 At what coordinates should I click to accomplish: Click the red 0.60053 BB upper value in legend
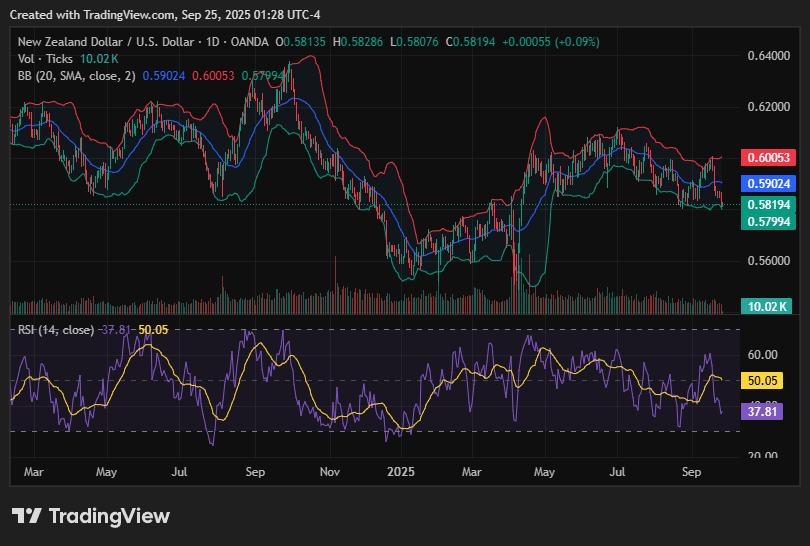tap(213, 76)
